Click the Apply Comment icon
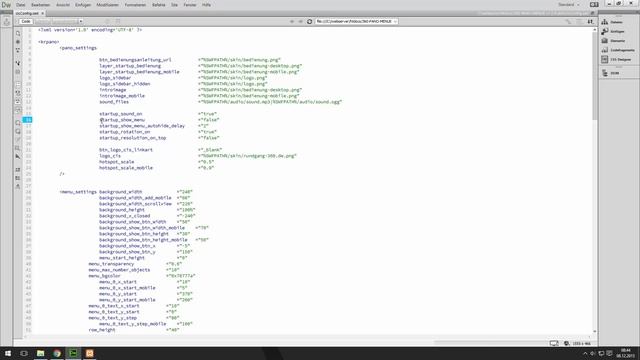This screenshot has height=360, width=640. tap(18, 123)
